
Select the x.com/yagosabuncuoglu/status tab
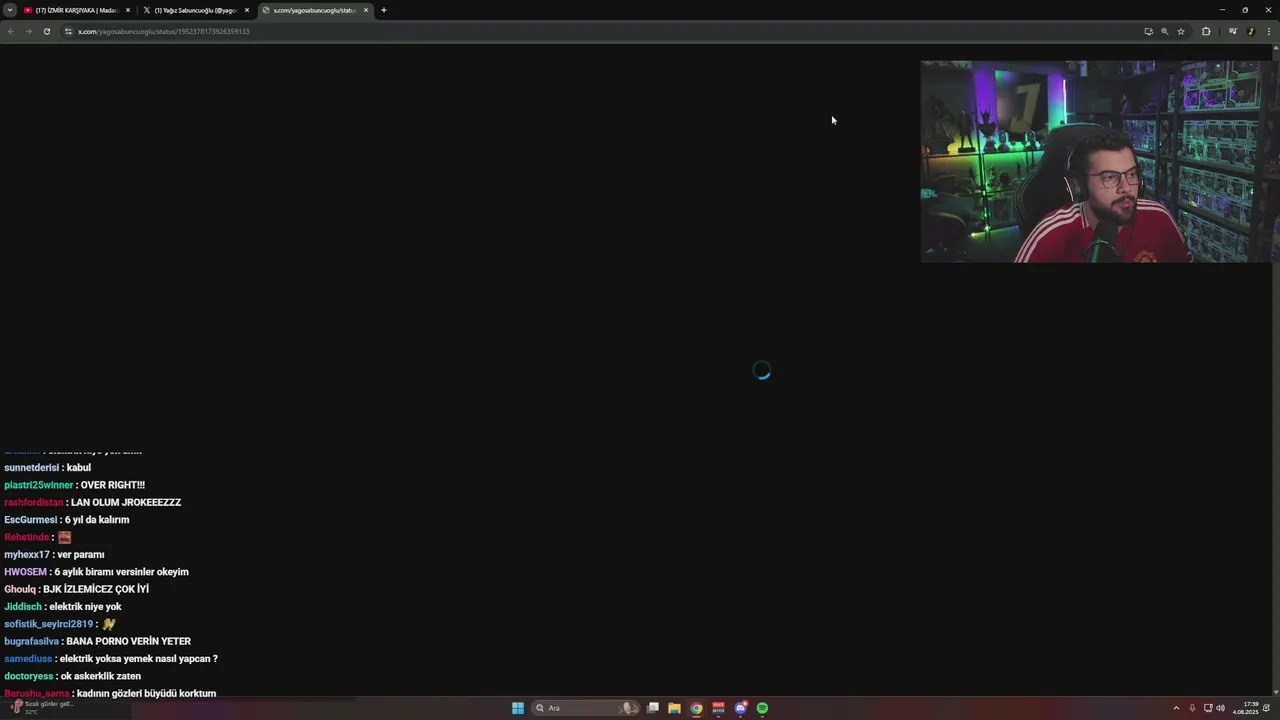(x=314, y=10)
